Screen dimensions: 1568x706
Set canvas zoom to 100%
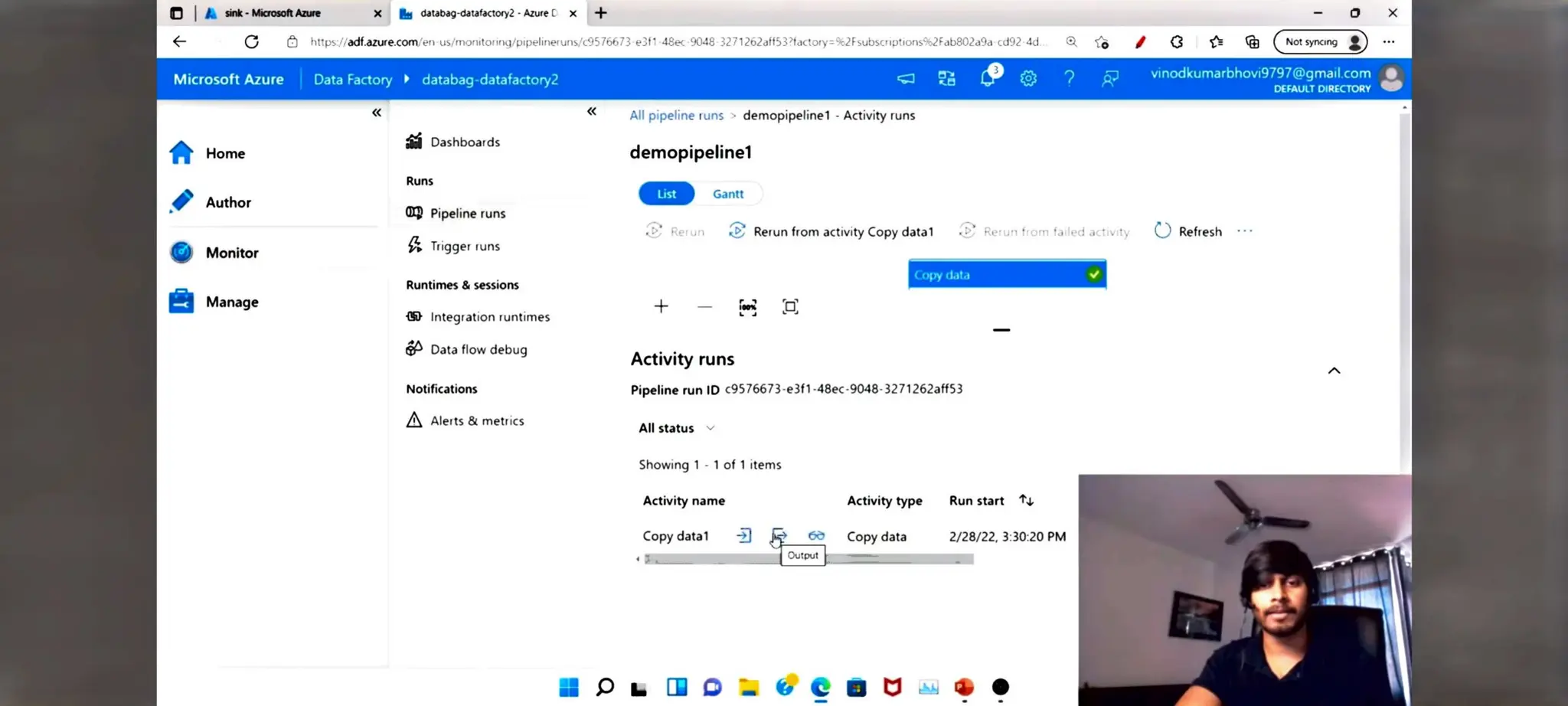747,307
